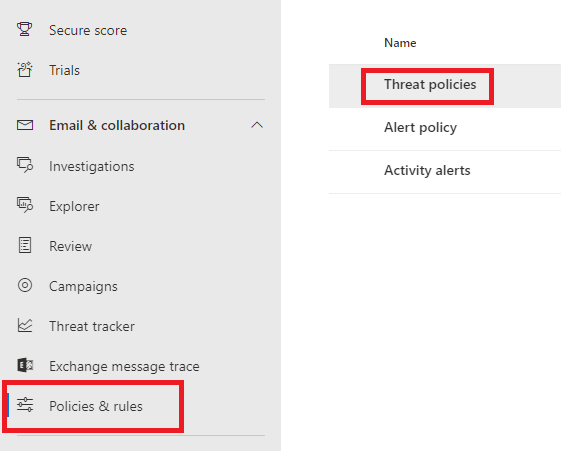Open the Alert policy entry
Screen dimensions: 561x451
click(420, 128)
